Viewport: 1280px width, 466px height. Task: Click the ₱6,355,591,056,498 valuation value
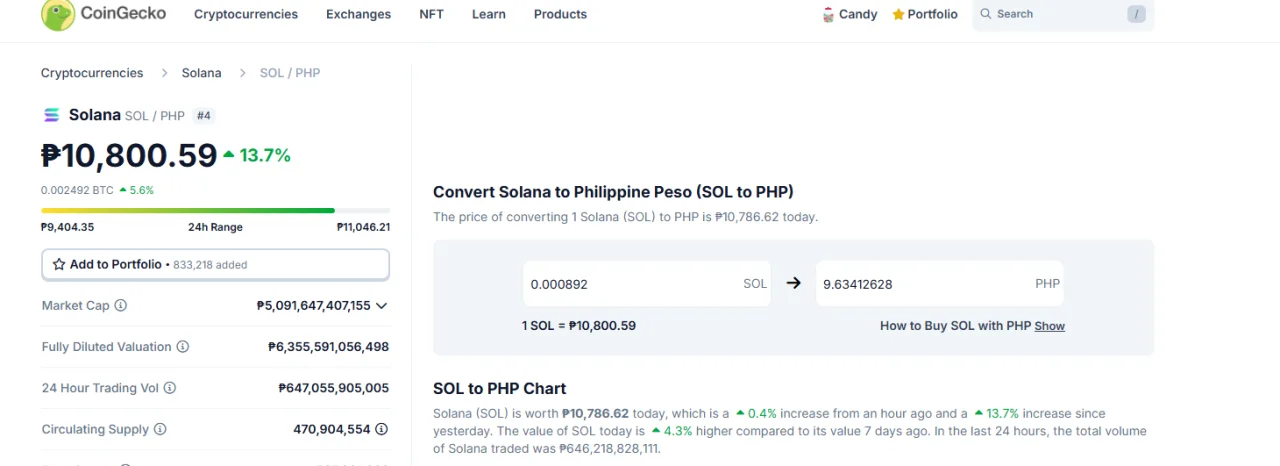[x=328, y=347]
